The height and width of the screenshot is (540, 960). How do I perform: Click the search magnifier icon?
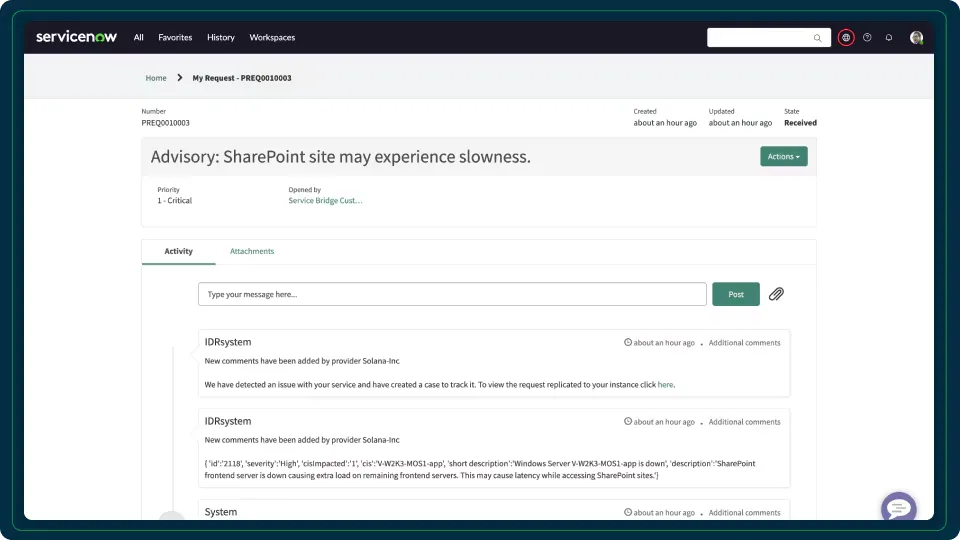(x=817, y=38)
